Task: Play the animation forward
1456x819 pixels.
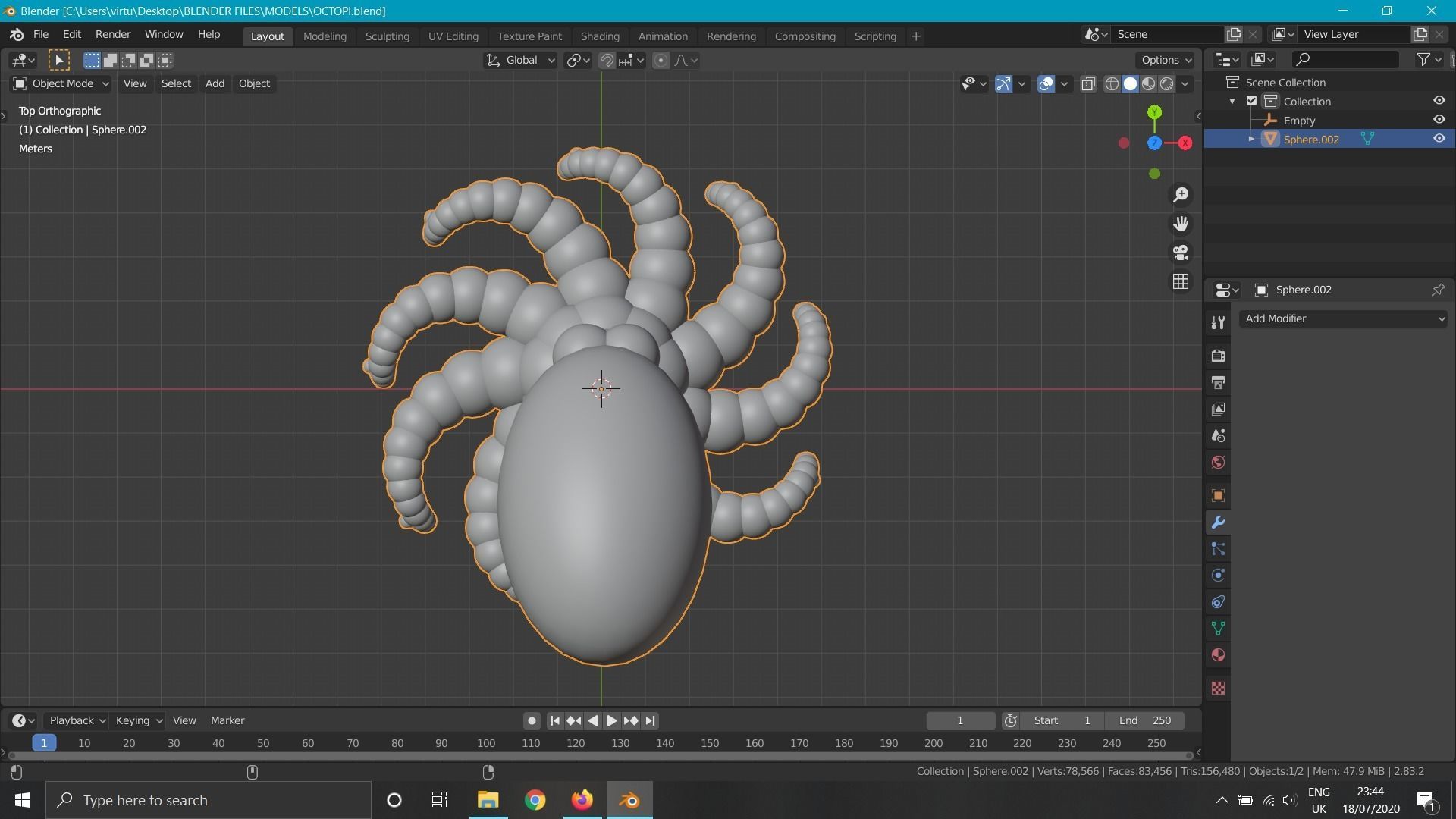Action: pyautogui.click(x=611, y=721)
